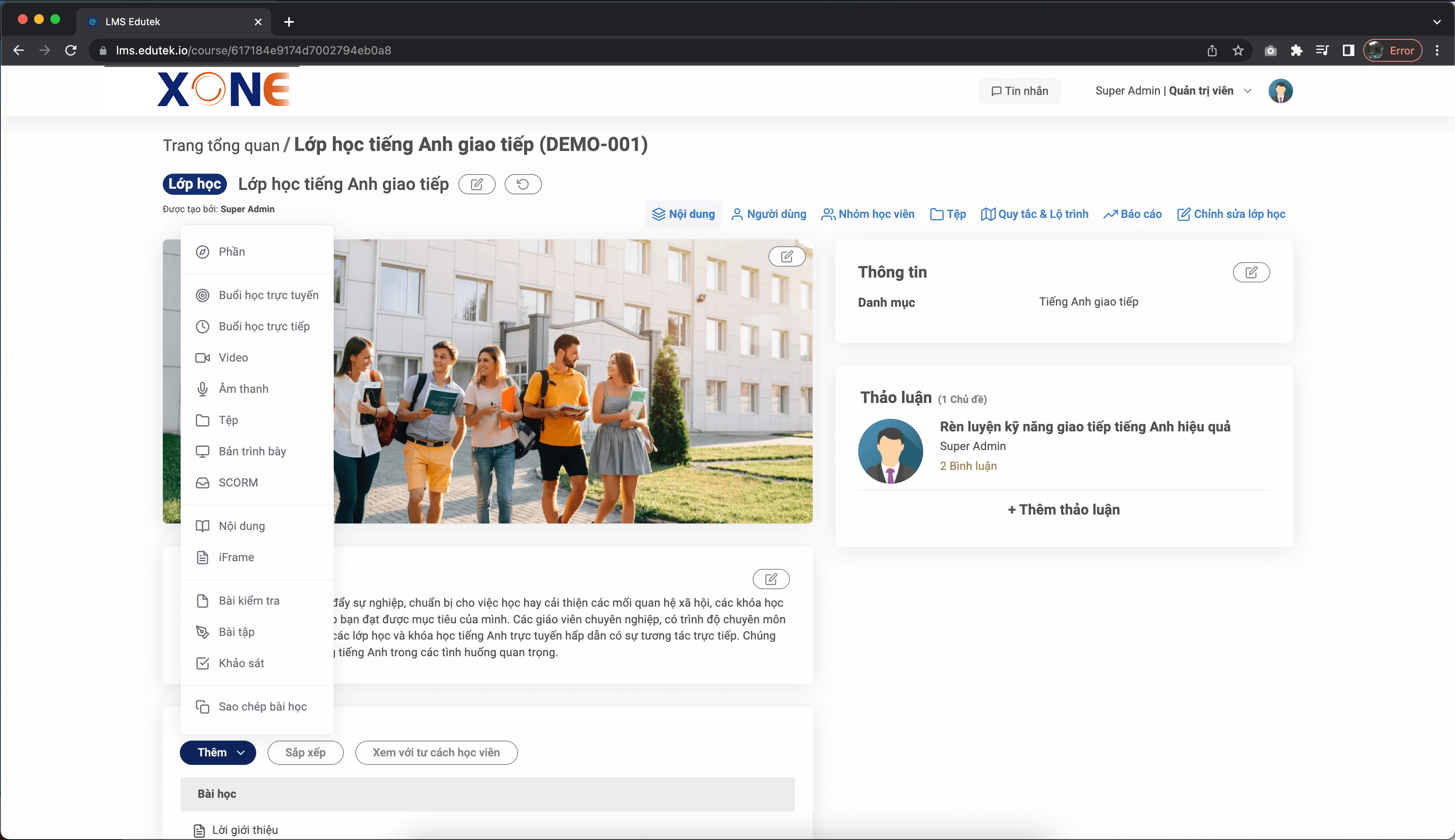Select Tệp in the add menu
1455x840 pixels.
click(x=257, y=420)
